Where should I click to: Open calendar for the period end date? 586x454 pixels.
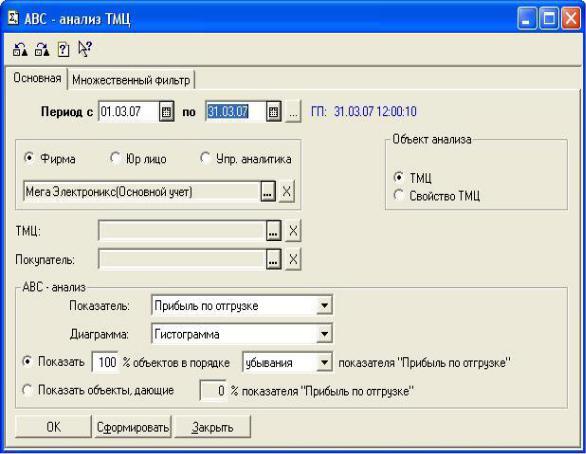273,111
